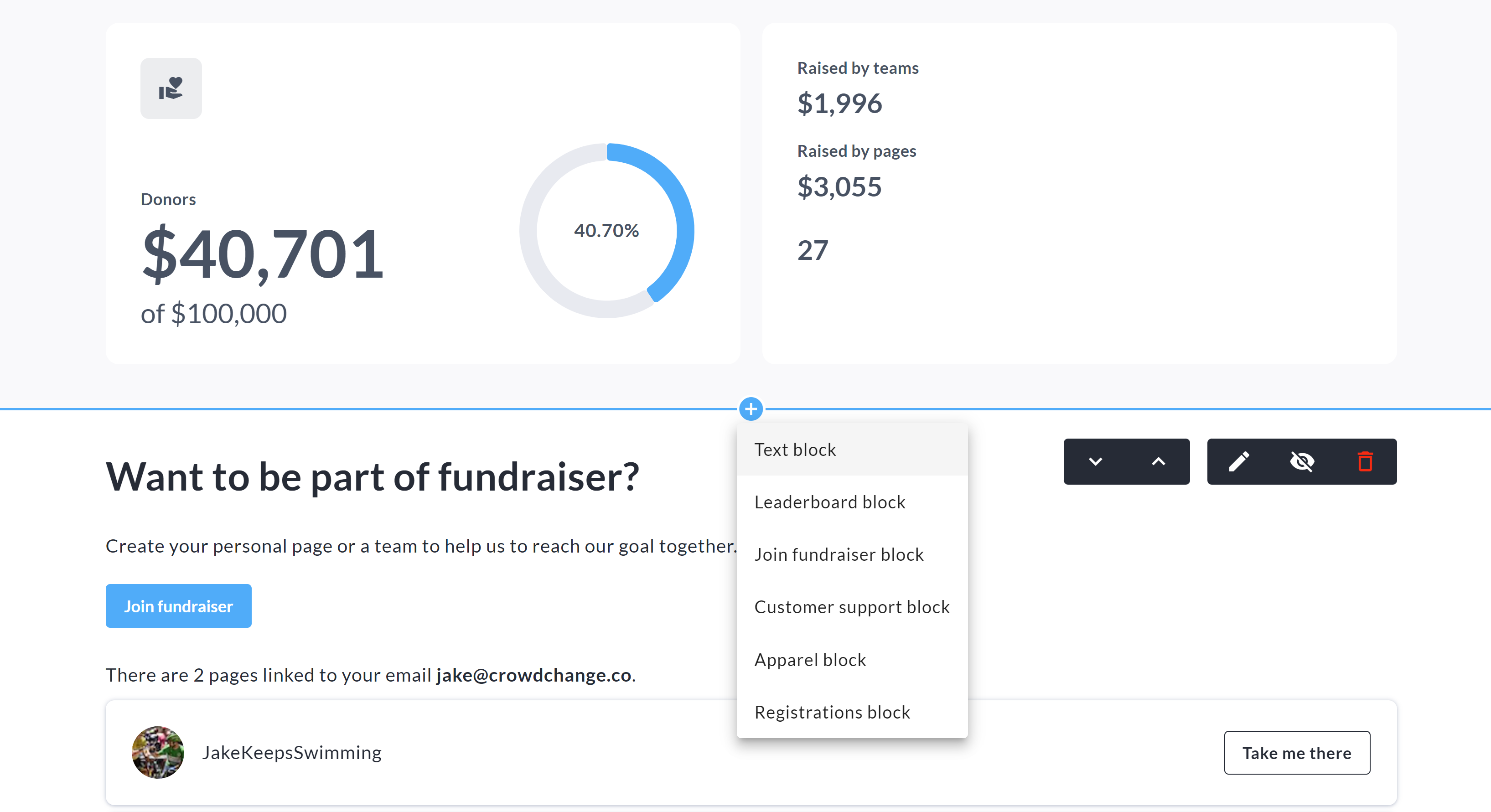This screenshot has height=812, width=1491.
Task: Move block down with chevron arrow
Action: click(x=1095, y=461)
